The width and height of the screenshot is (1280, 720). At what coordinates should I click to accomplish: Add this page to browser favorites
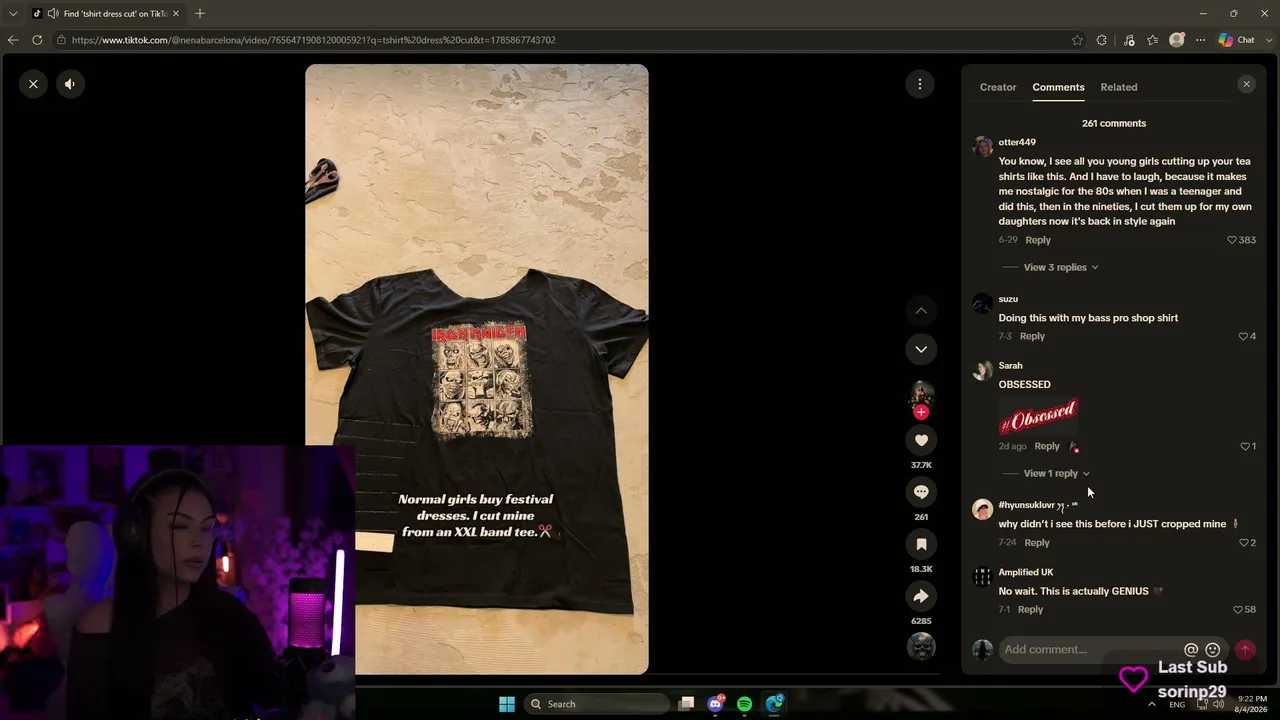[x=1077, y=40]
